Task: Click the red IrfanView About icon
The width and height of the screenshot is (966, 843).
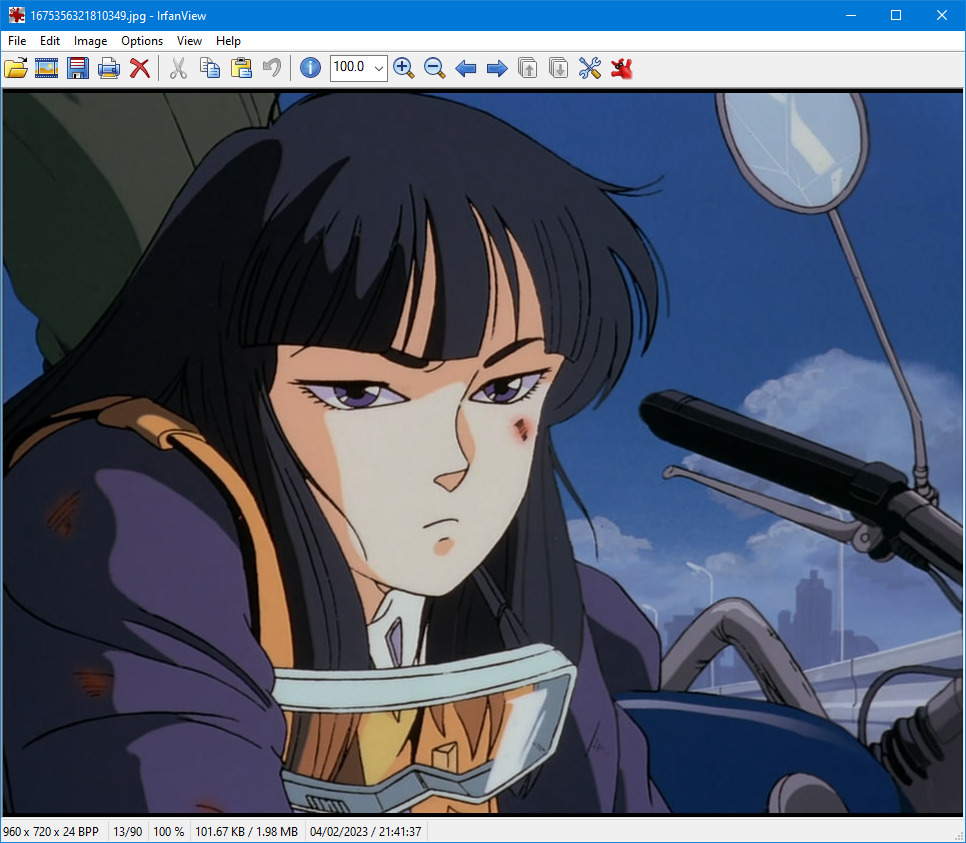Action: pyautogui.click(x=622, y=68)
